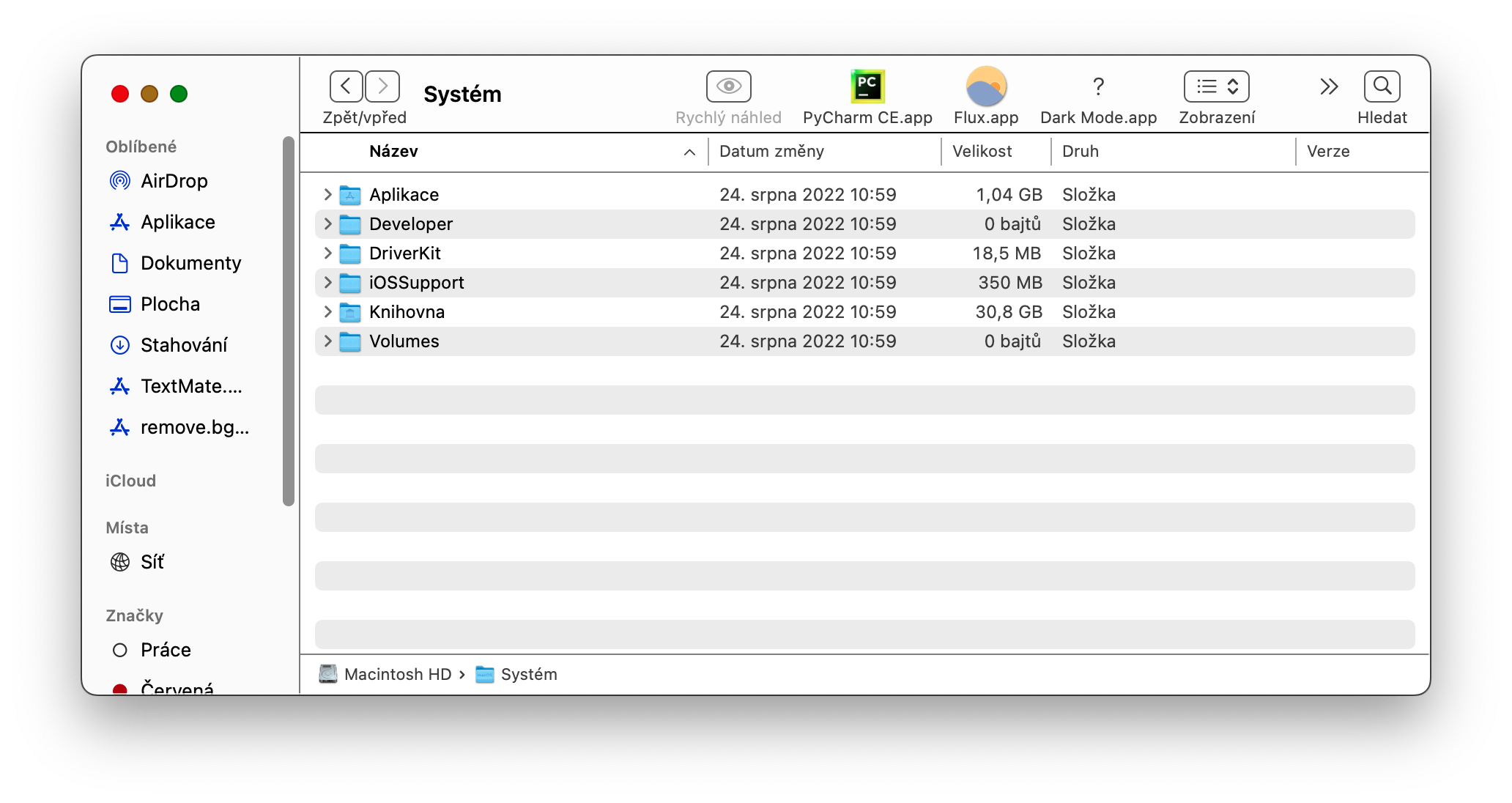Image resolution: width=1512 pixels, height=803 pixels.
Task: Sort by Datum změny column header
Action: point(771,152)
